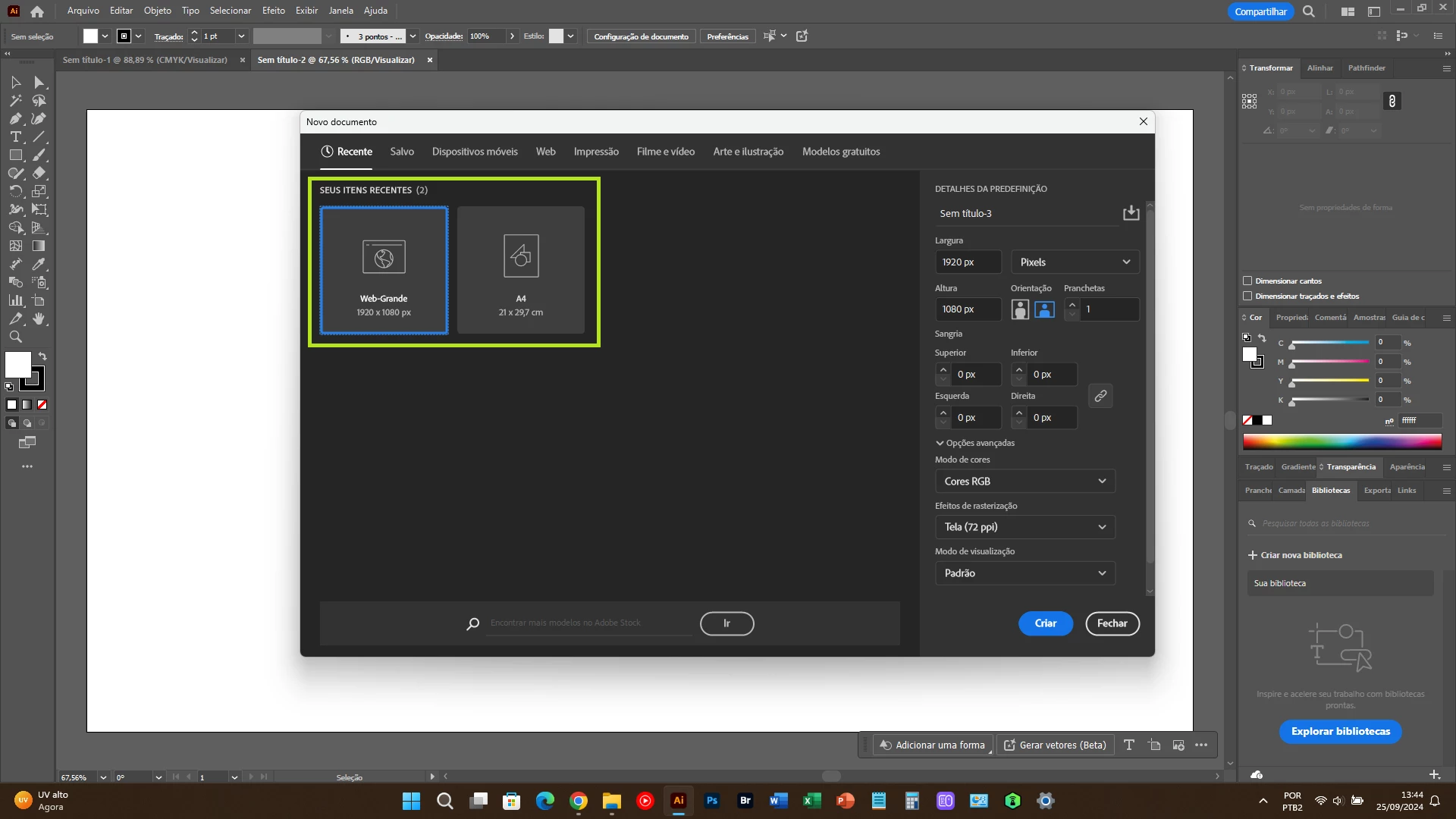
Task: Select the Zoom tool
Action: pyautogui.click(x=15, y=337)
